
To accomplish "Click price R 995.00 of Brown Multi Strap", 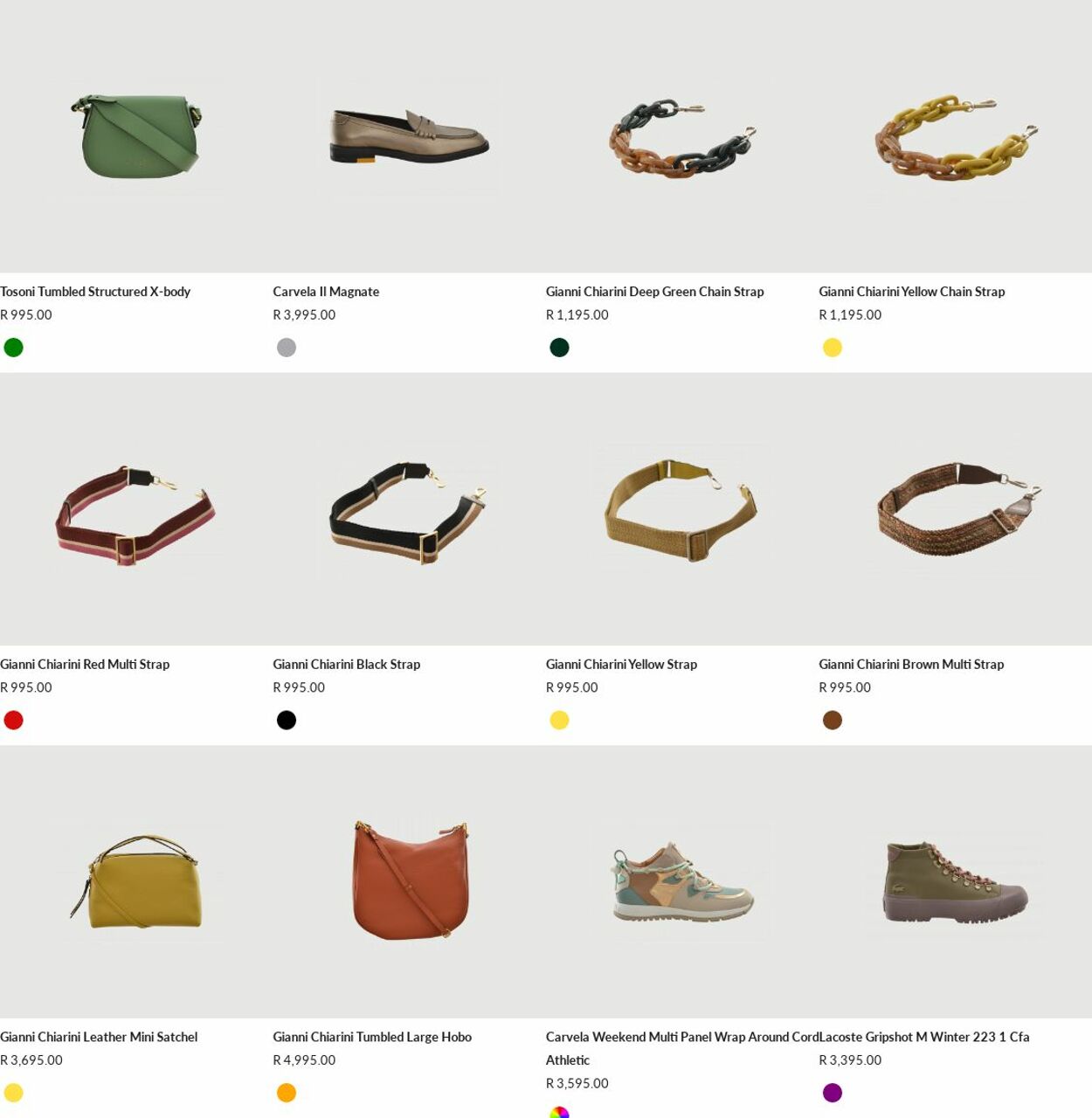I will tap(845, 688).
